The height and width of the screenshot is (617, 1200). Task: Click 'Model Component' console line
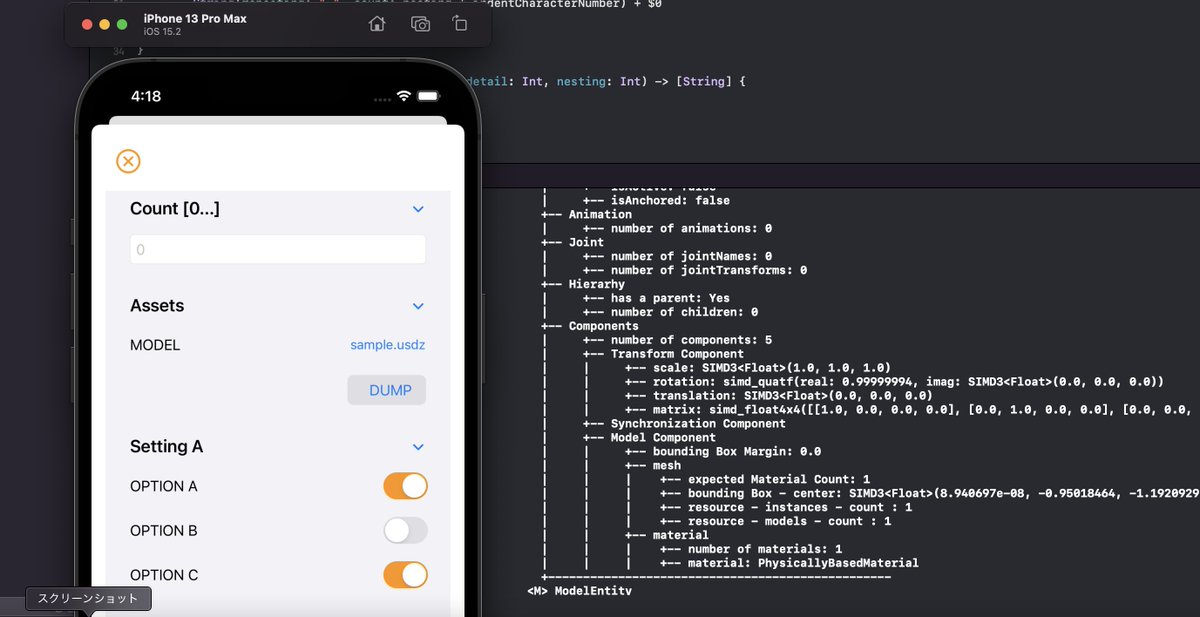tap(663, 438)
